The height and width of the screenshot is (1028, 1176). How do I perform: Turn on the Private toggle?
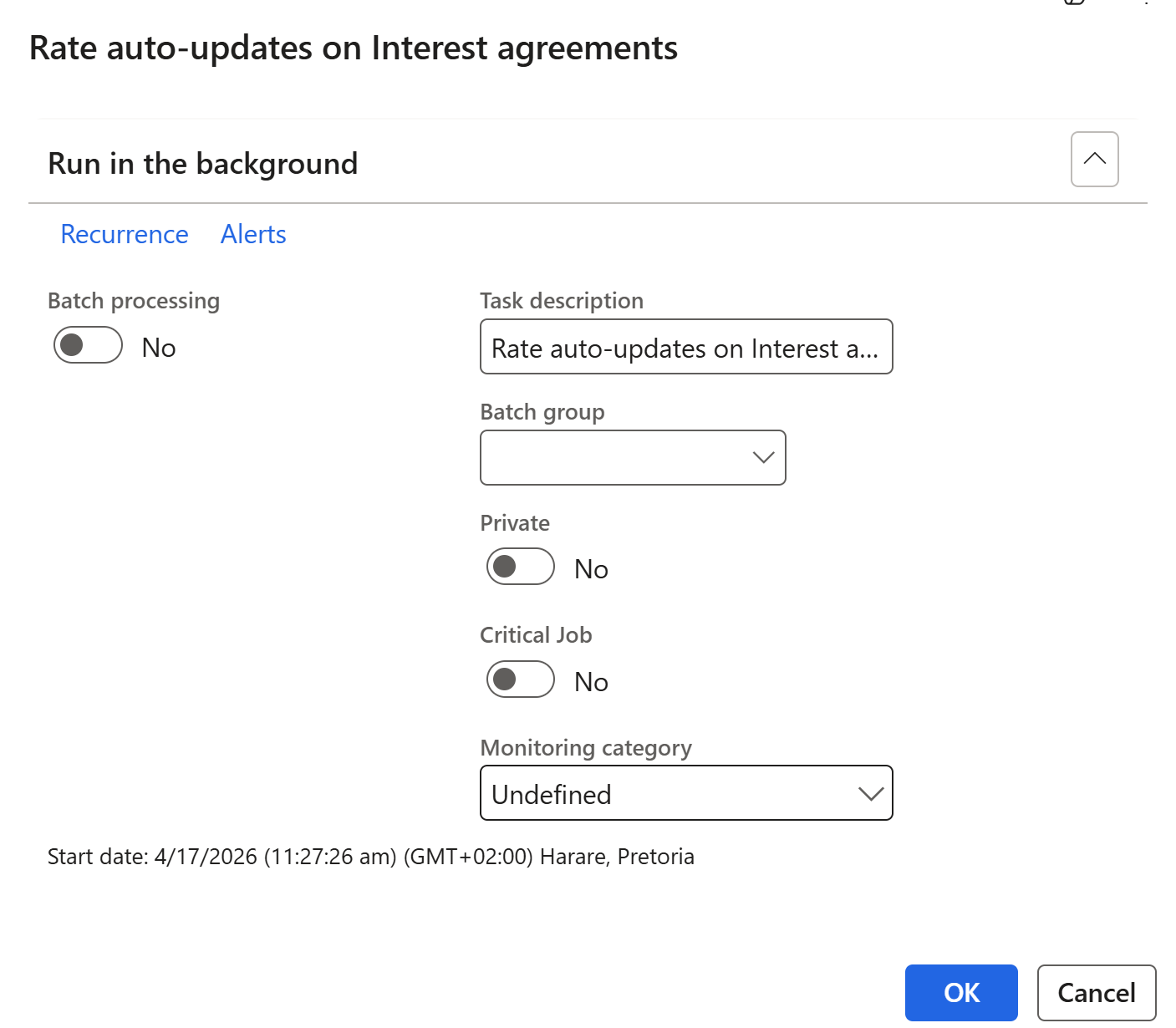pyautogui.click(x=520, y=567)
